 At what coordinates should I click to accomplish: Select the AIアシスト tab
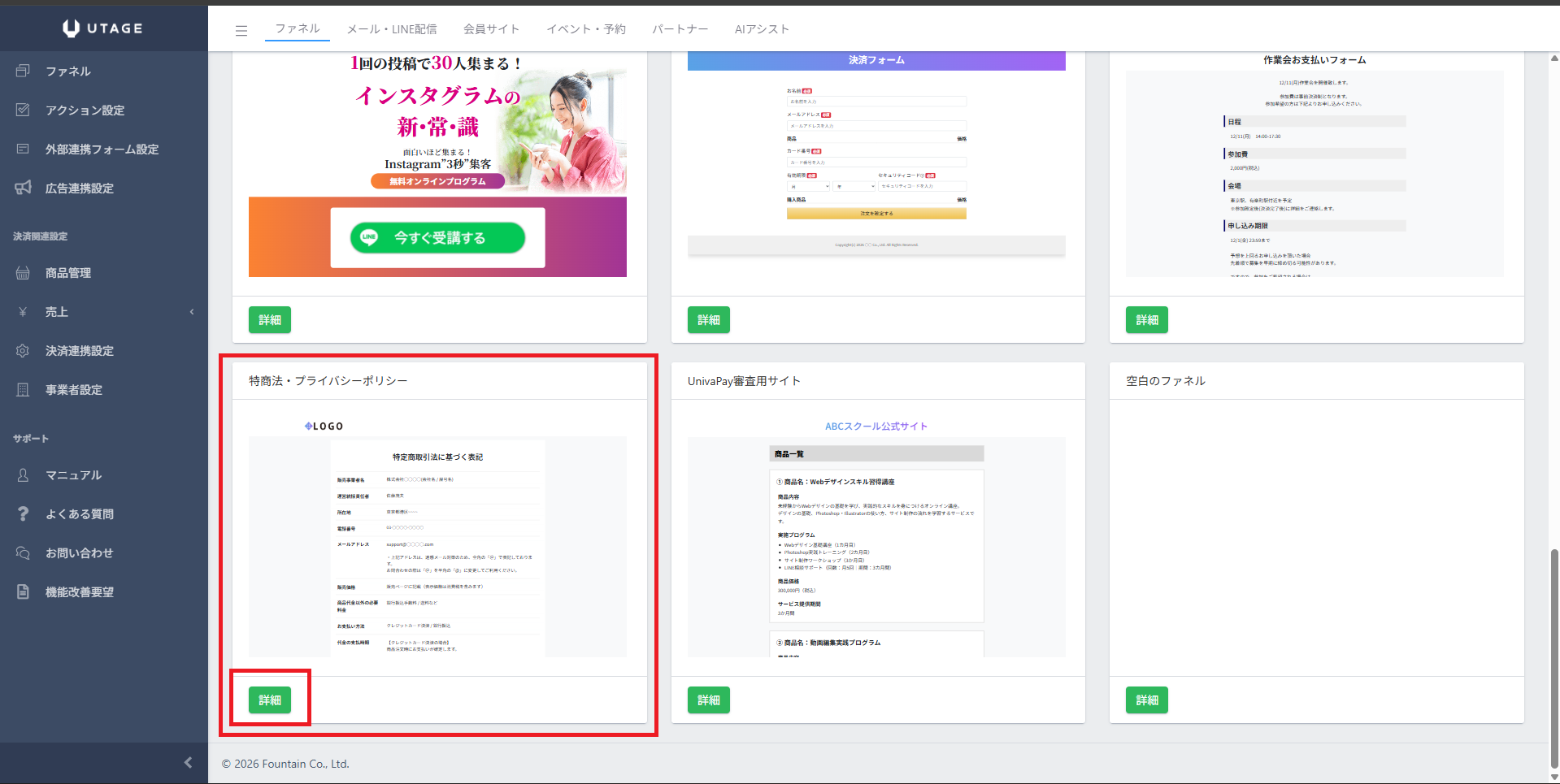(x=762, y=29)
